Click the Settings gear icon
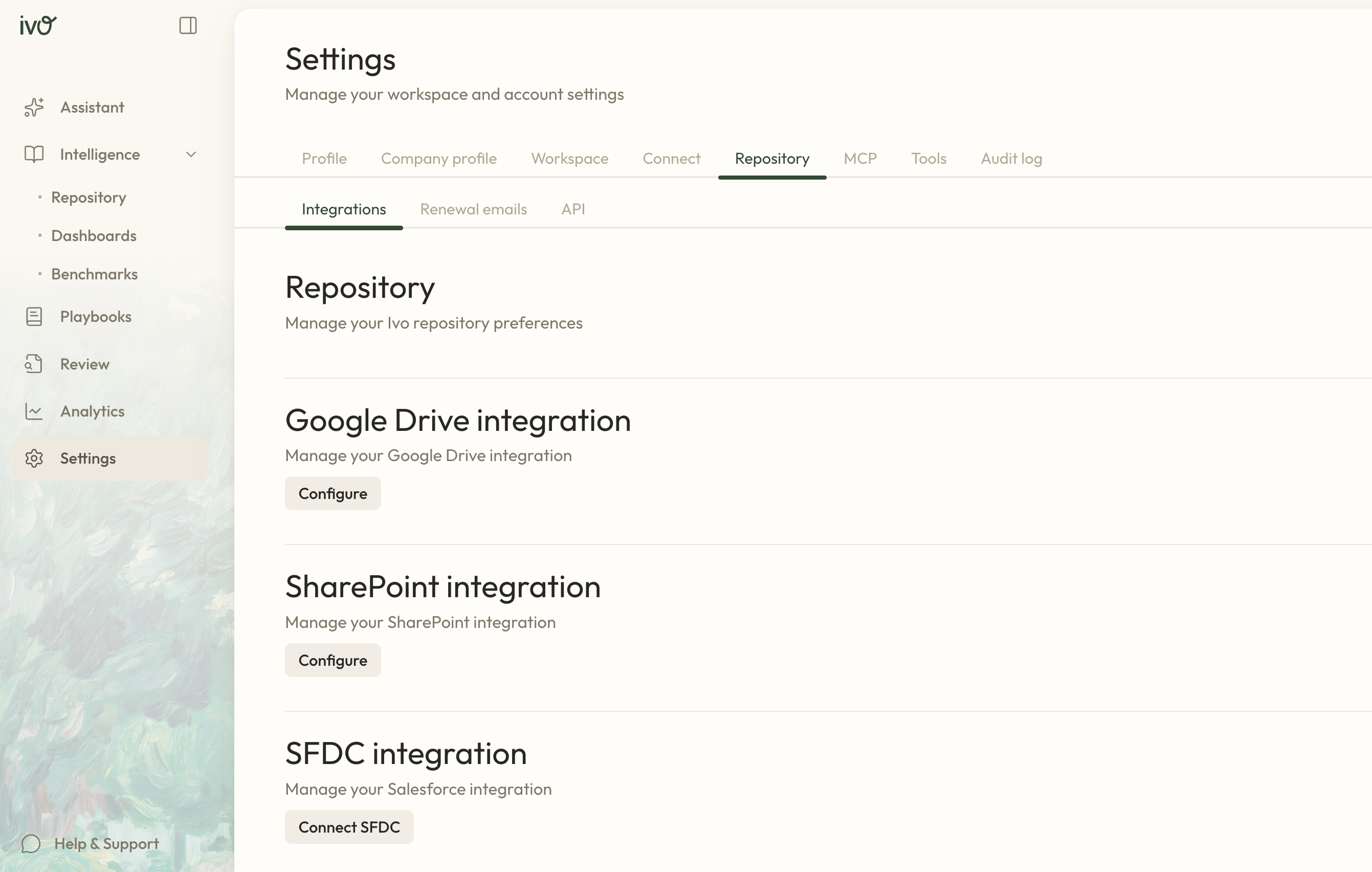 coord(34,459)
